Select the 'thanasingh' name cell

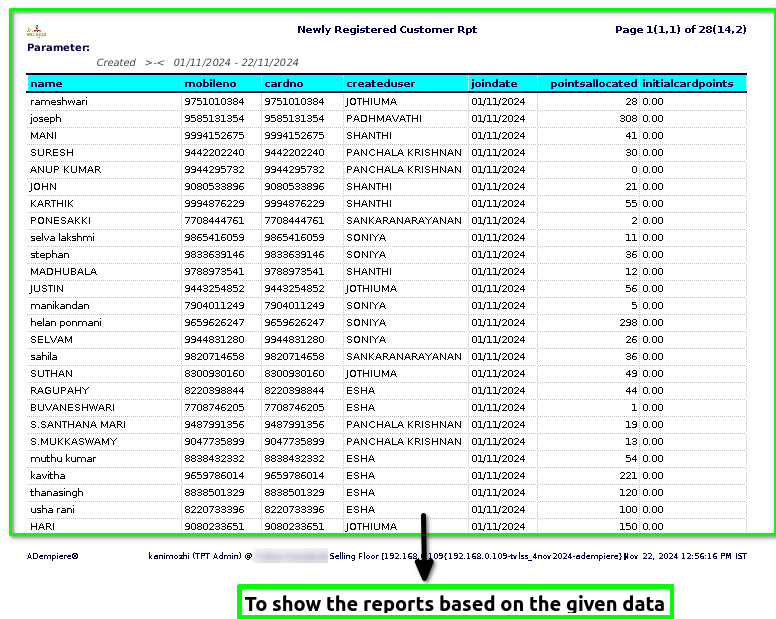tap(56, 492)
